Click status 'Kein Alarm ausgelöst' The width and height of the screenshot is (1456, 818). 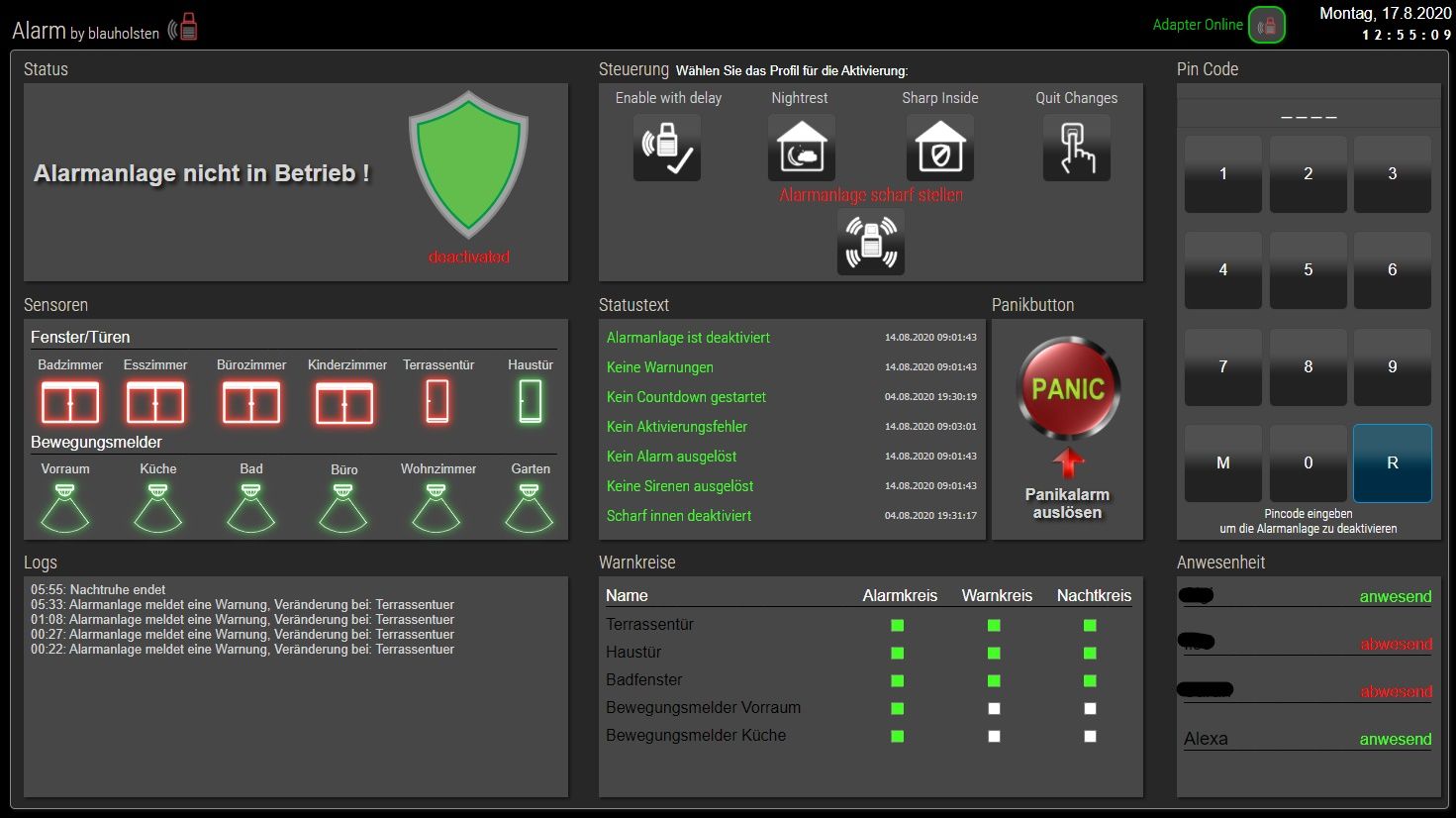coord(672,457)
